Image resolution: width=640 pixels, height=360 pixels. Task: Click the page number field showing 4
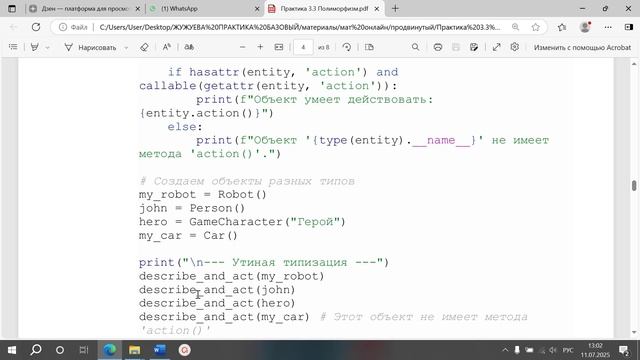[303, 47]
